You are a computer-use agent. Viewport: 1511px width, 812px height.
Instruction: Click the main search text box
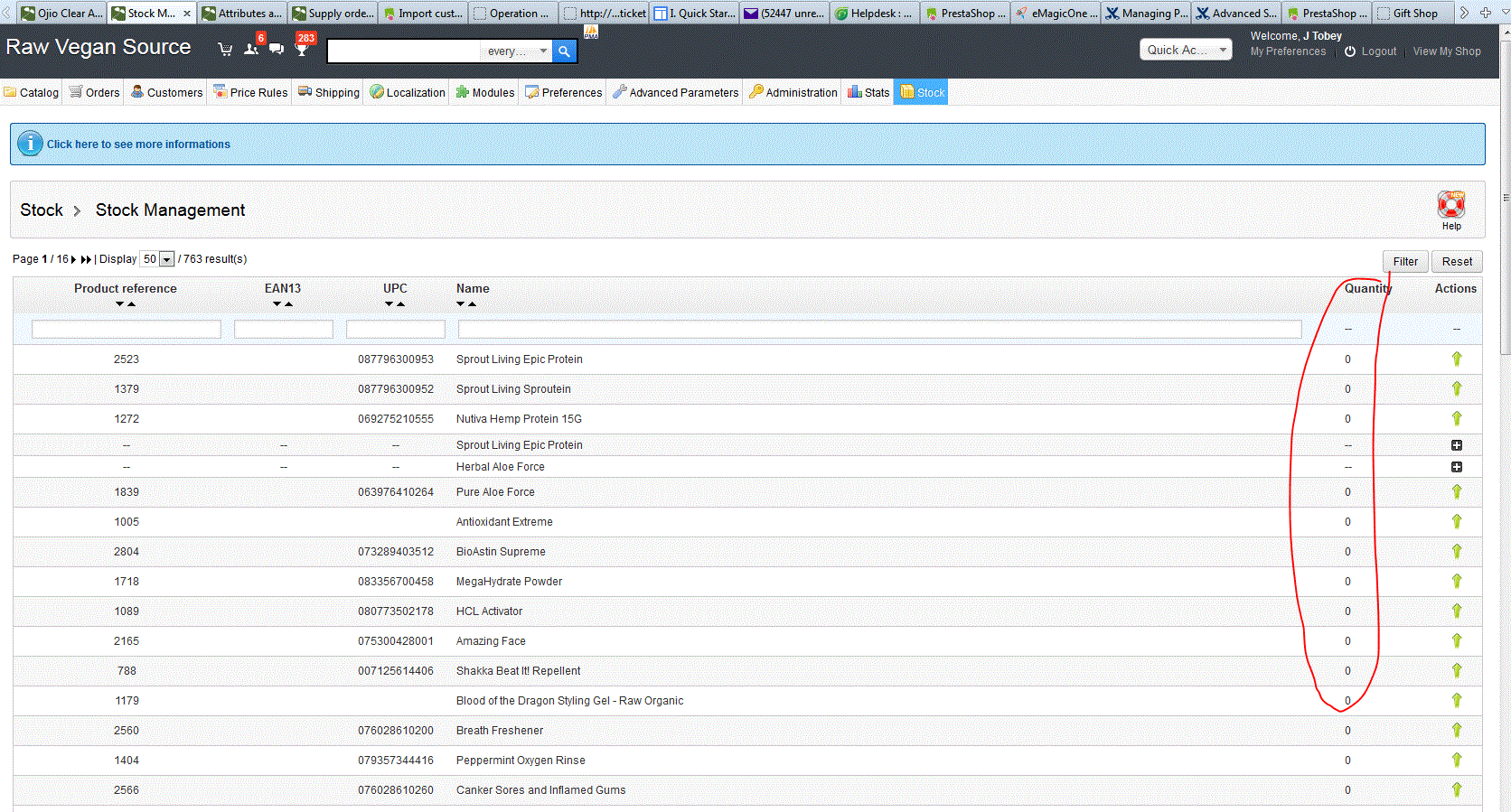tap(404, 51)
